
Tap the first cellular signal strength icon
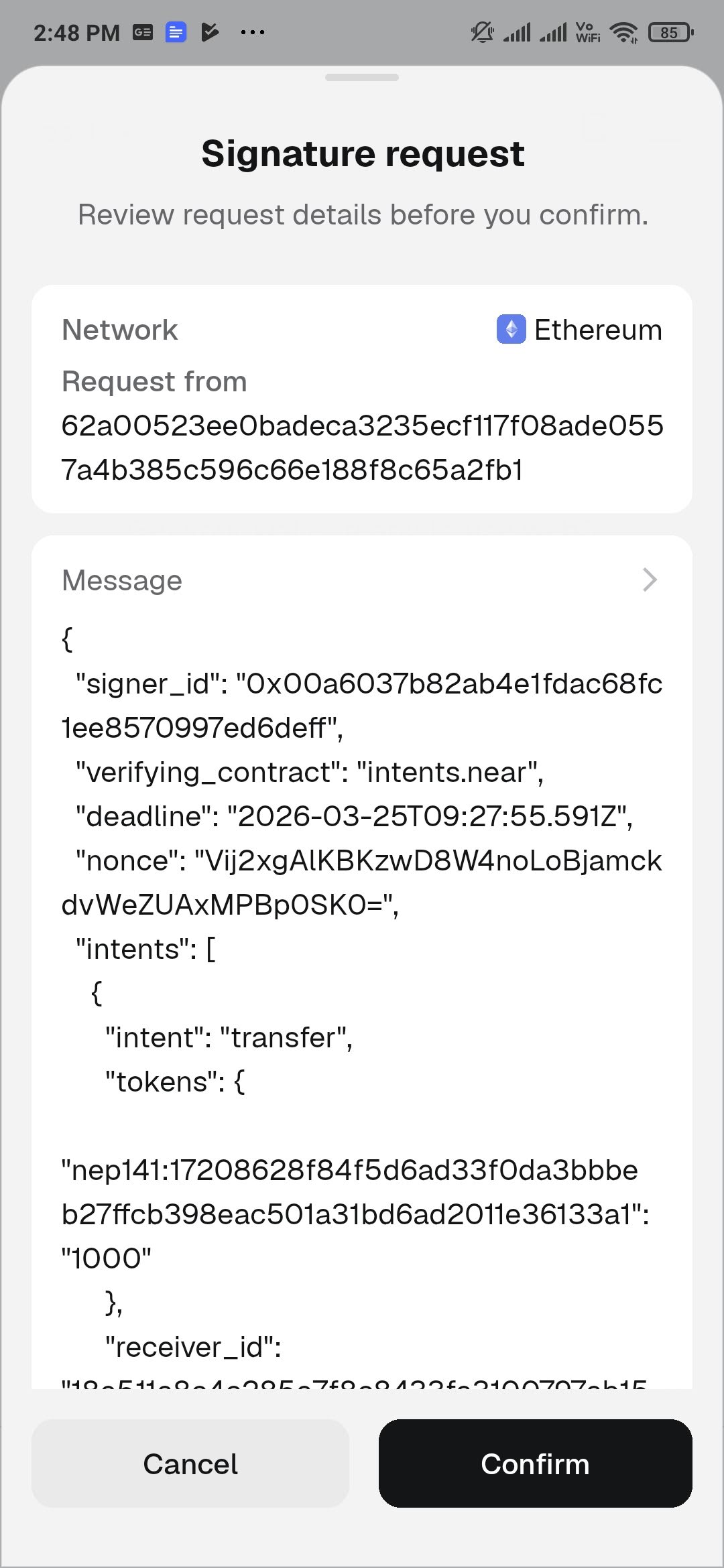click(517, 31)
